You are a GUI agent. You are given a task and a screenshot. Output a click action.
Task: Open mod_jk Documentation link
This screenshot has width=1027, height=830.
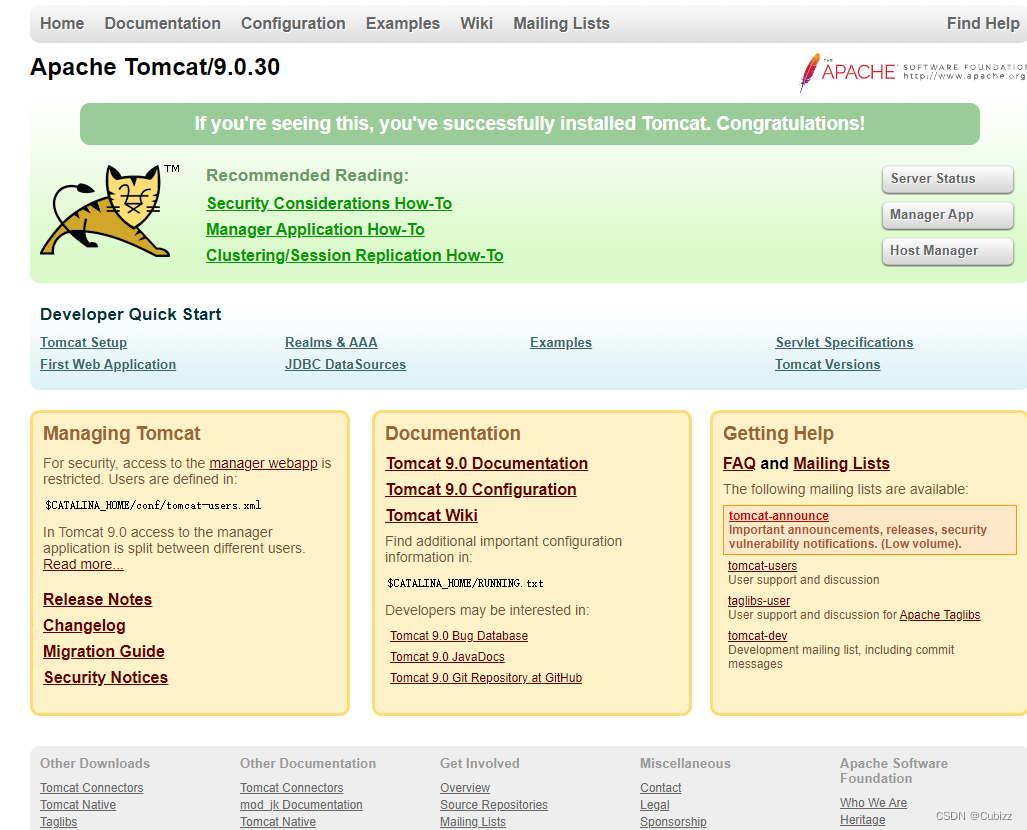tap(301, 805)
